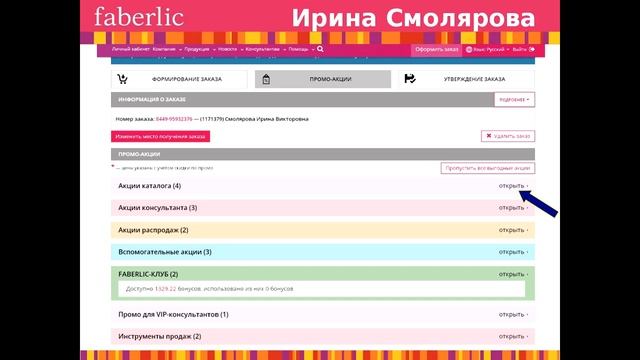Click the cart icon beside Формирование заказа
Viewport: 640px width, 360px height.
[x=122, y=79]
